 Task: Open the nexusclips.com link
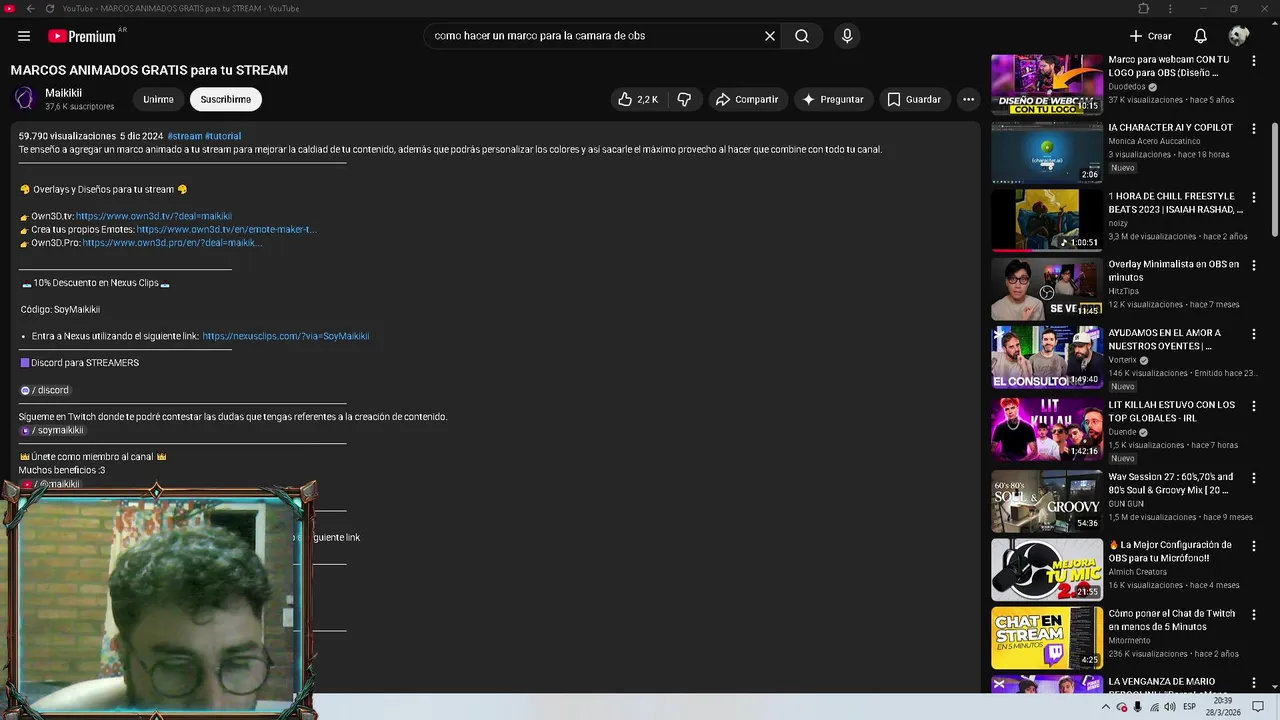pos(286,336)
